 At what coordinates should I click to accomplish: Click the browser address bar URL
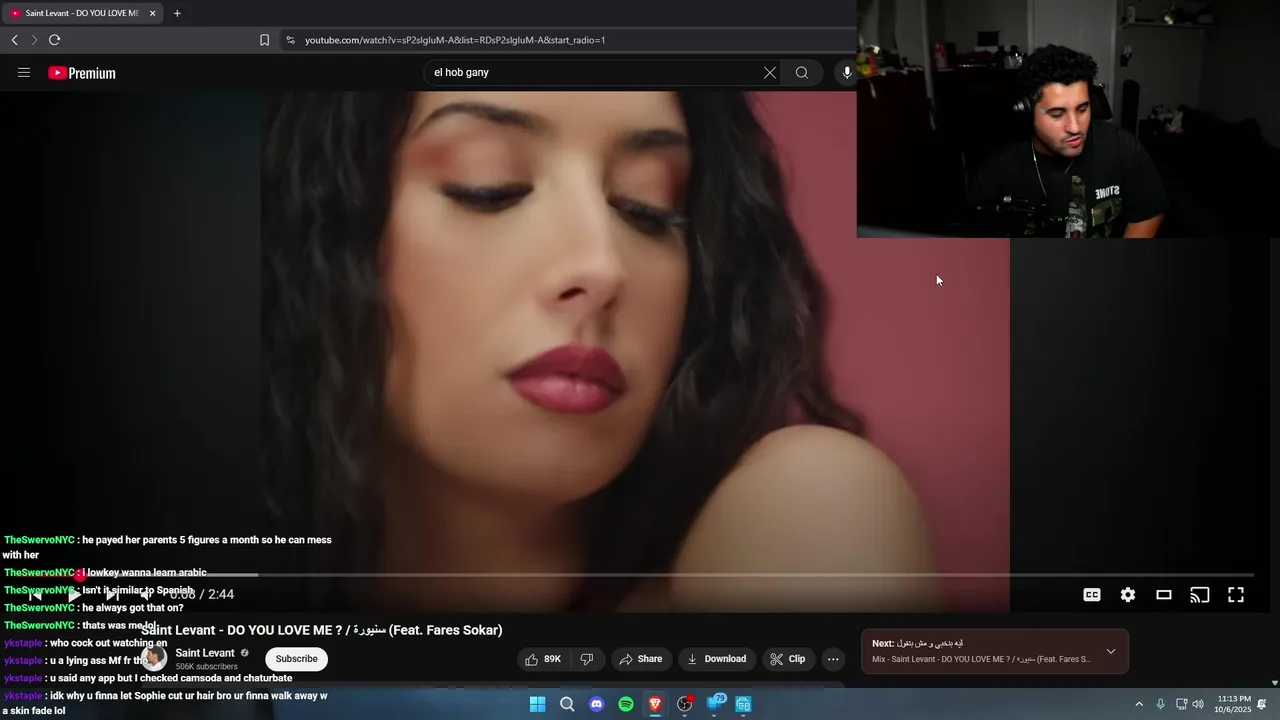[x=455, y=40]
